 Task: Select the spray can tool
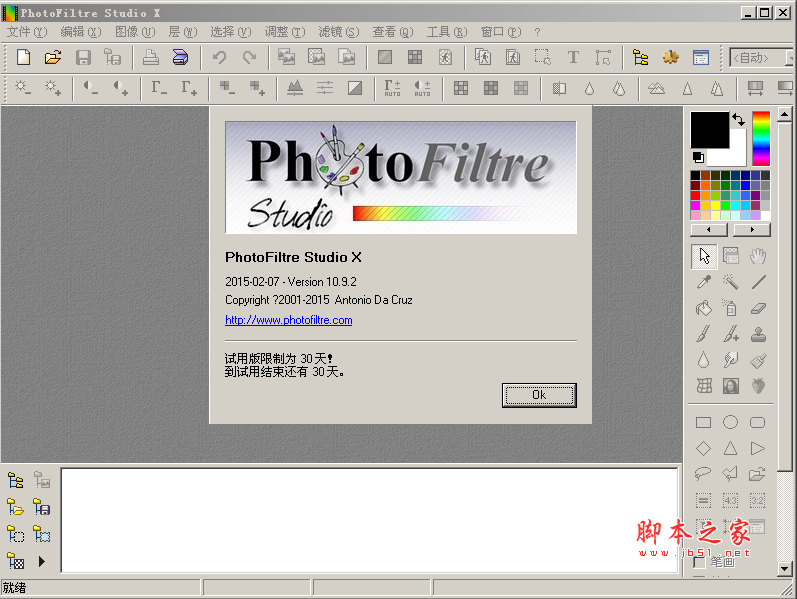(730, 308)
